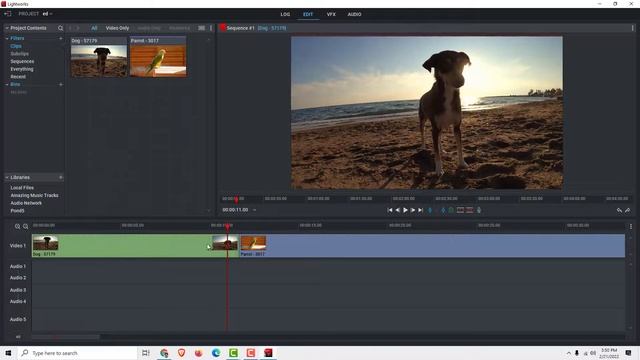Toggle the Audio 3 track label
This screenshot has width=640, height=360.
coord(18,290)
